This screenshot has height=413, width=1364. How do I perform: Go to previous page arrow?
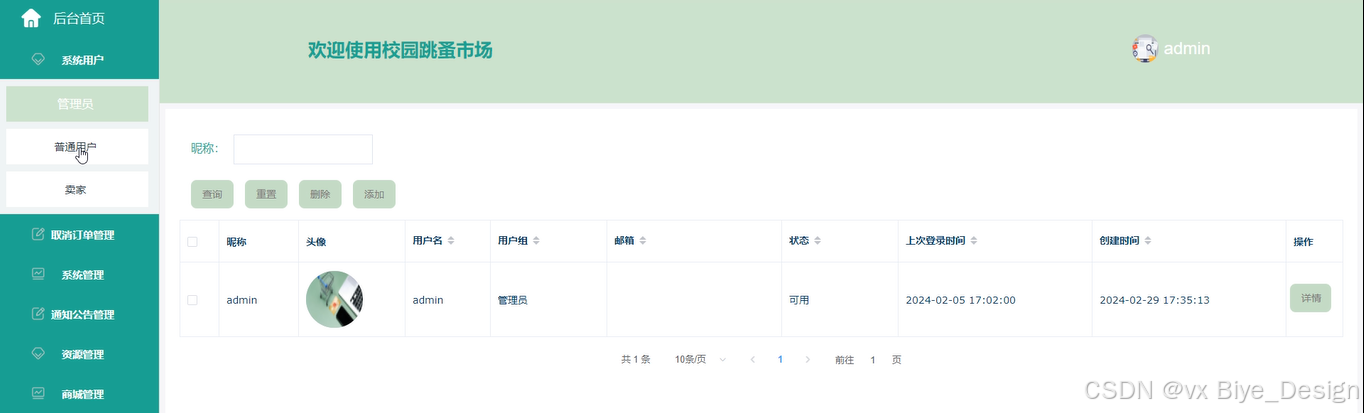[752, 359]
